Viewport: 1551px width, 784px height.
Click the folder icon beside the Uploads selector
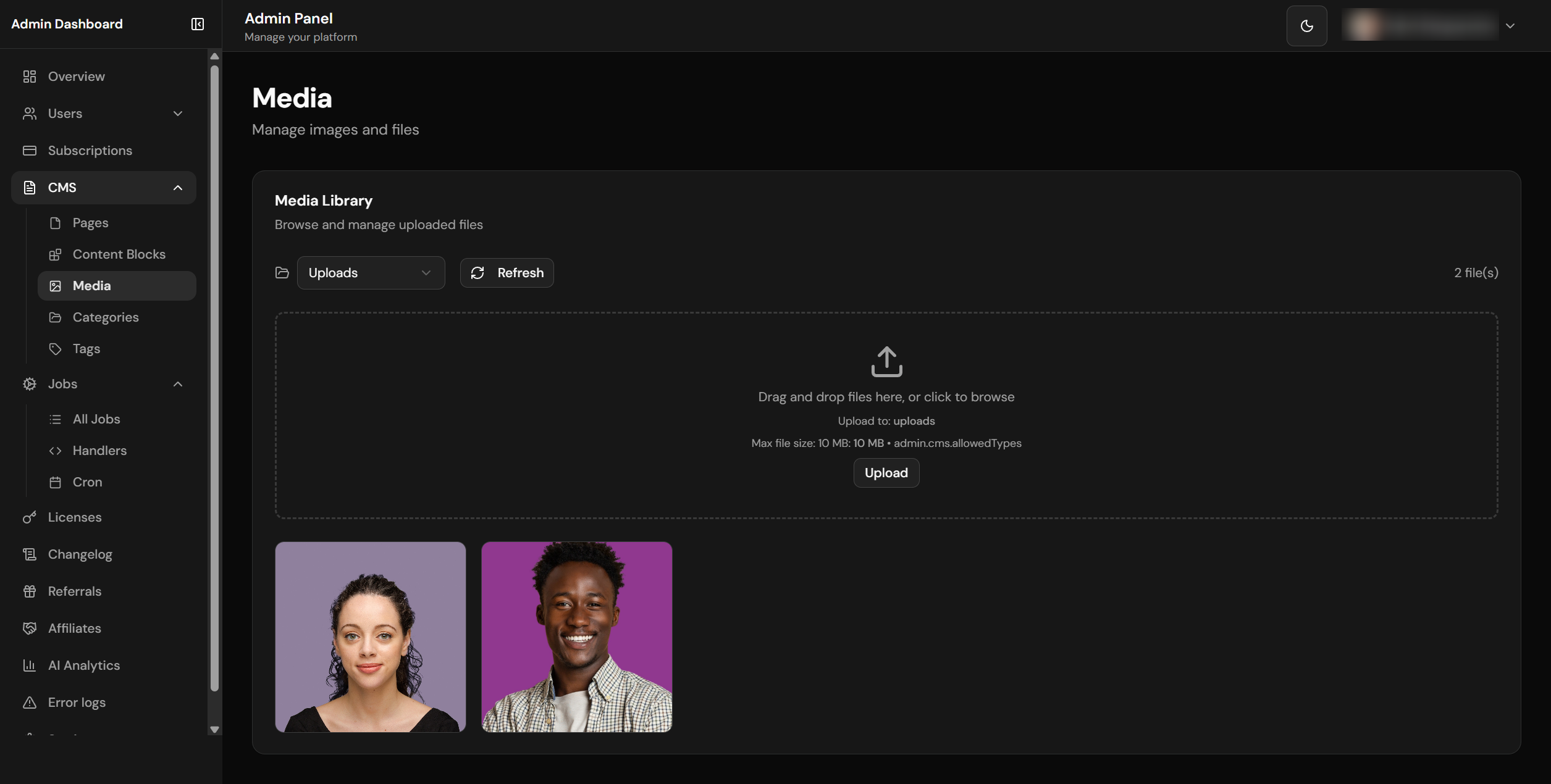click(282, 273)
